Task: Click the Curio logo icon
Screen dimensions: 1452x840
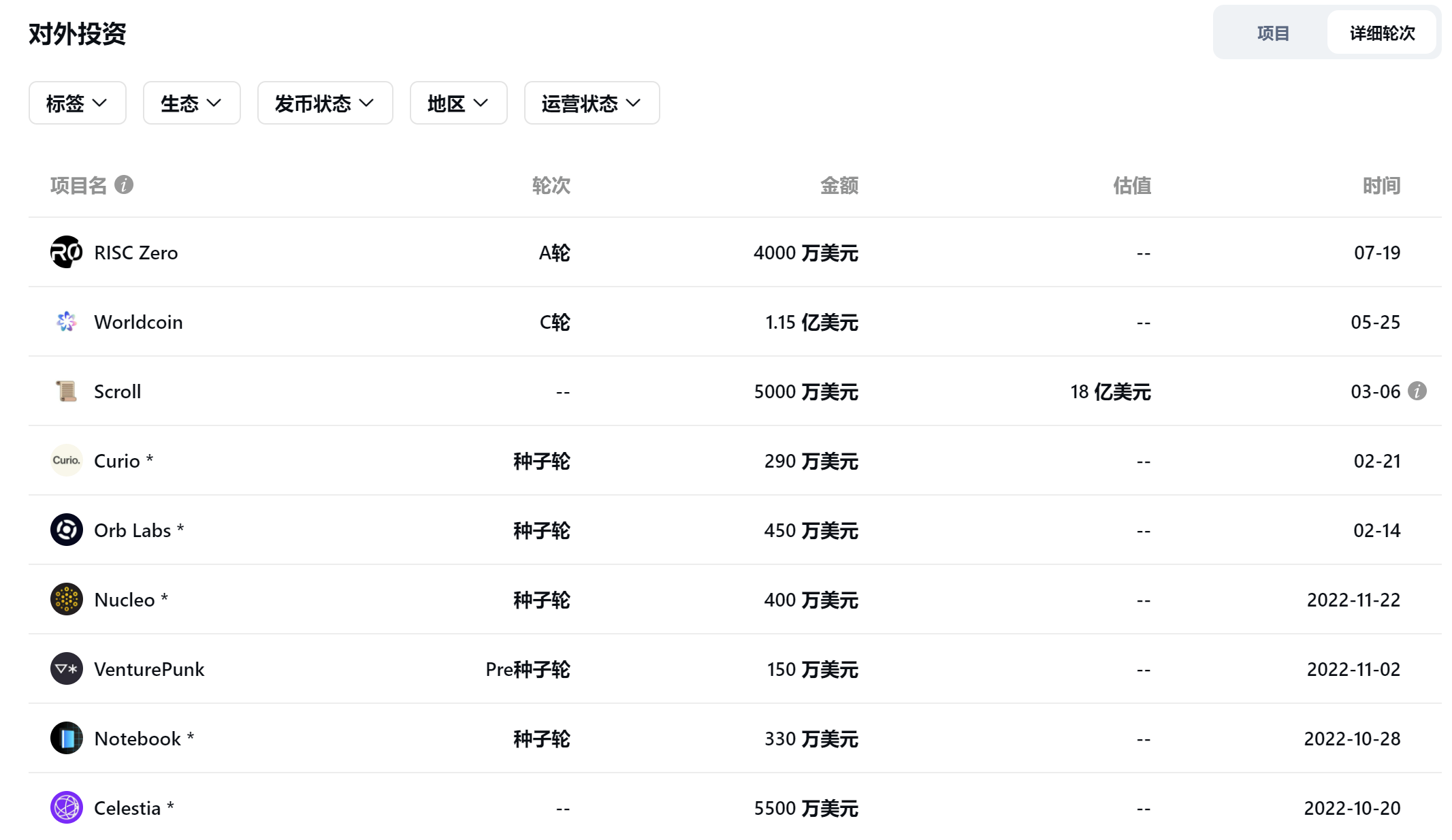Action: [67, 461]
